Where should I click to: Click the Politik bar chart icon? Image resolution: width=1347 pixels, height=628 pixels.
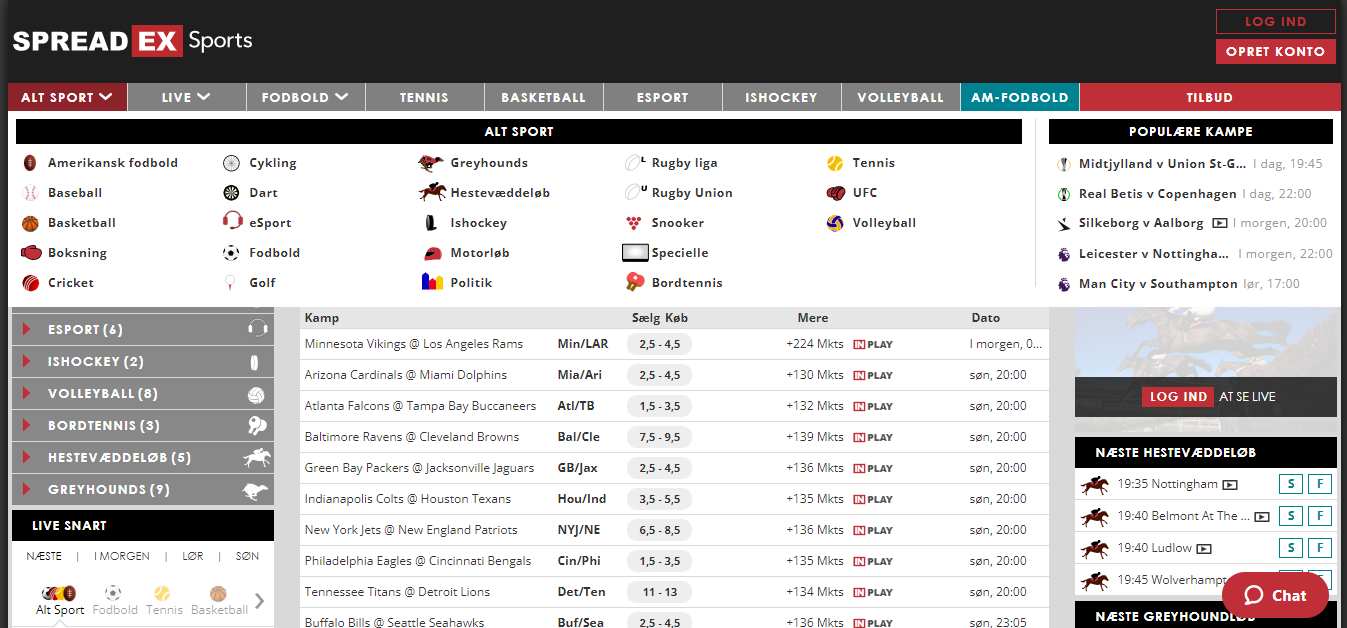(x=432, y=282)
